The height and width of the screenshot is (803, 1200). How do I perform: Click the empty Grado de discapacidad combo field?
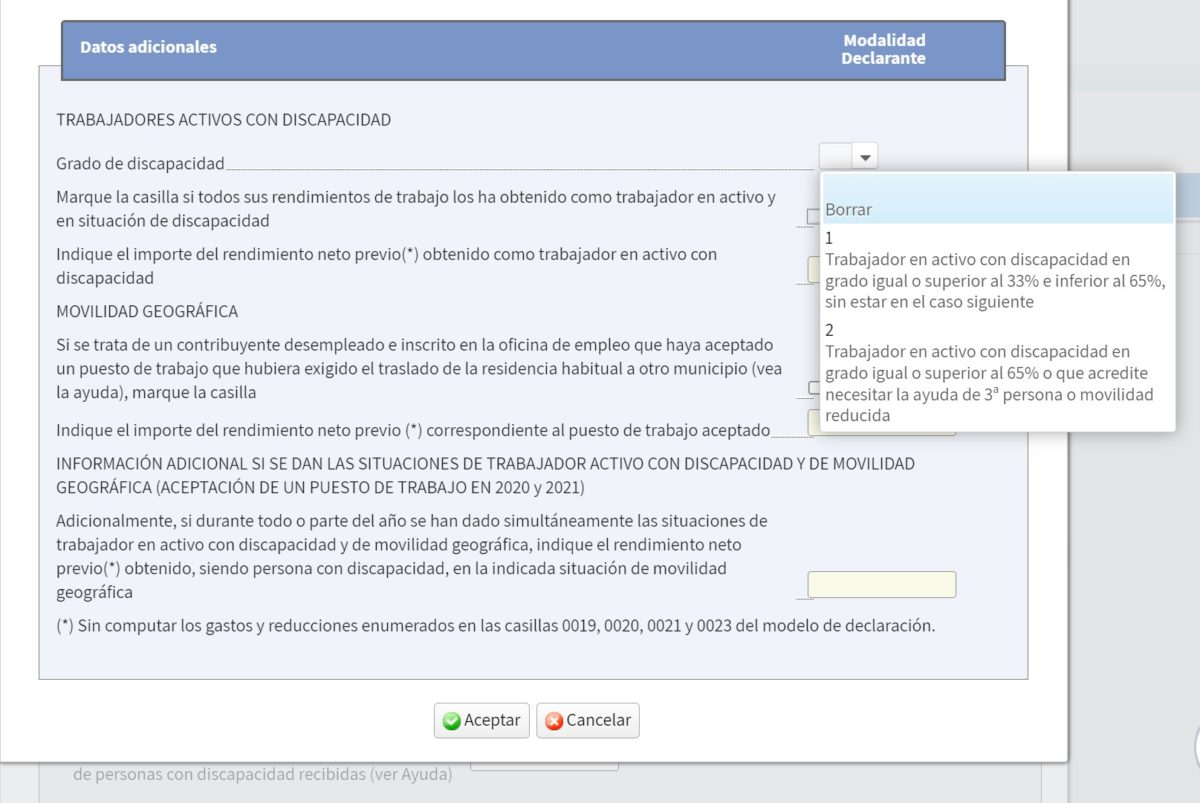pos(835,157)
